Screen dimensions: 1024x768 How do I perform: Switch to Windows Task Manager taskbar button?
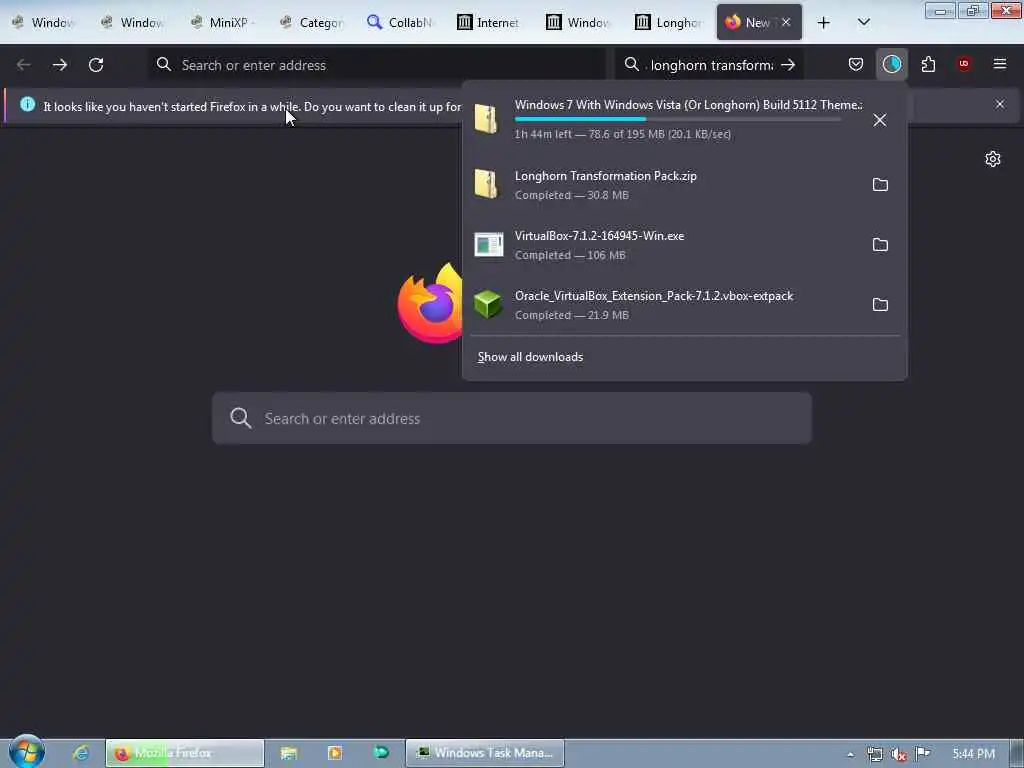tap(485, 753)
